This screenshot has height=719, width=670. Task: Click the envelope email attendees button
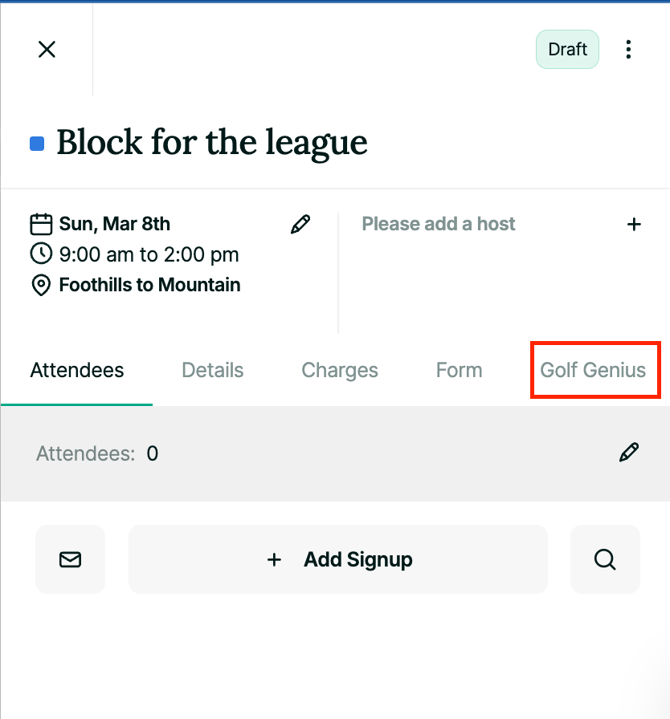(x=70, y=560)
